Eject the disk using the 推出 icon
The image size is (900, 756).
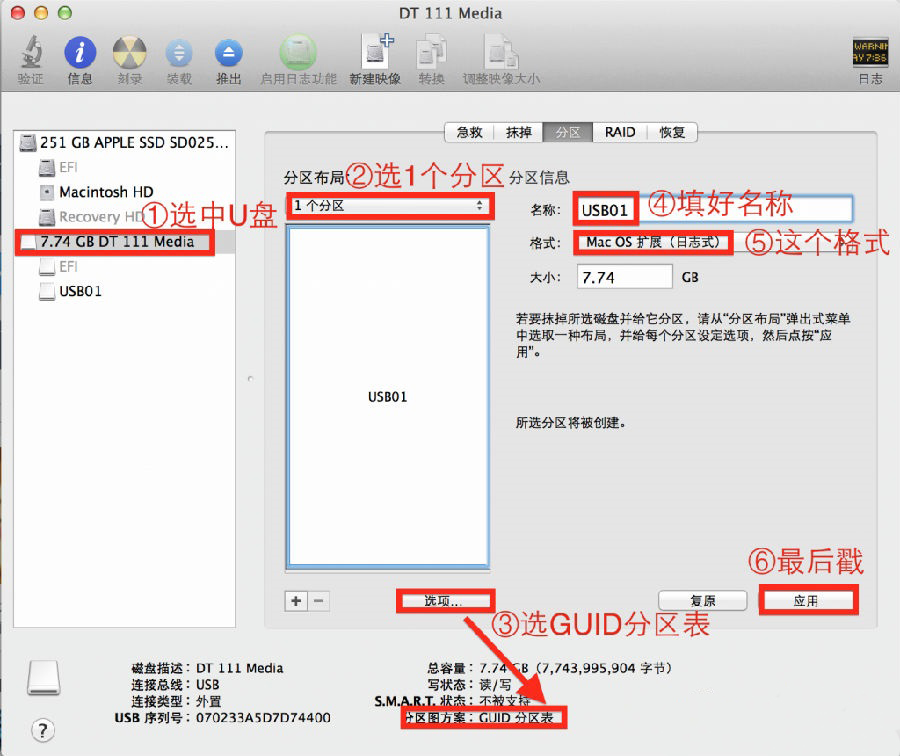[229, 55]
